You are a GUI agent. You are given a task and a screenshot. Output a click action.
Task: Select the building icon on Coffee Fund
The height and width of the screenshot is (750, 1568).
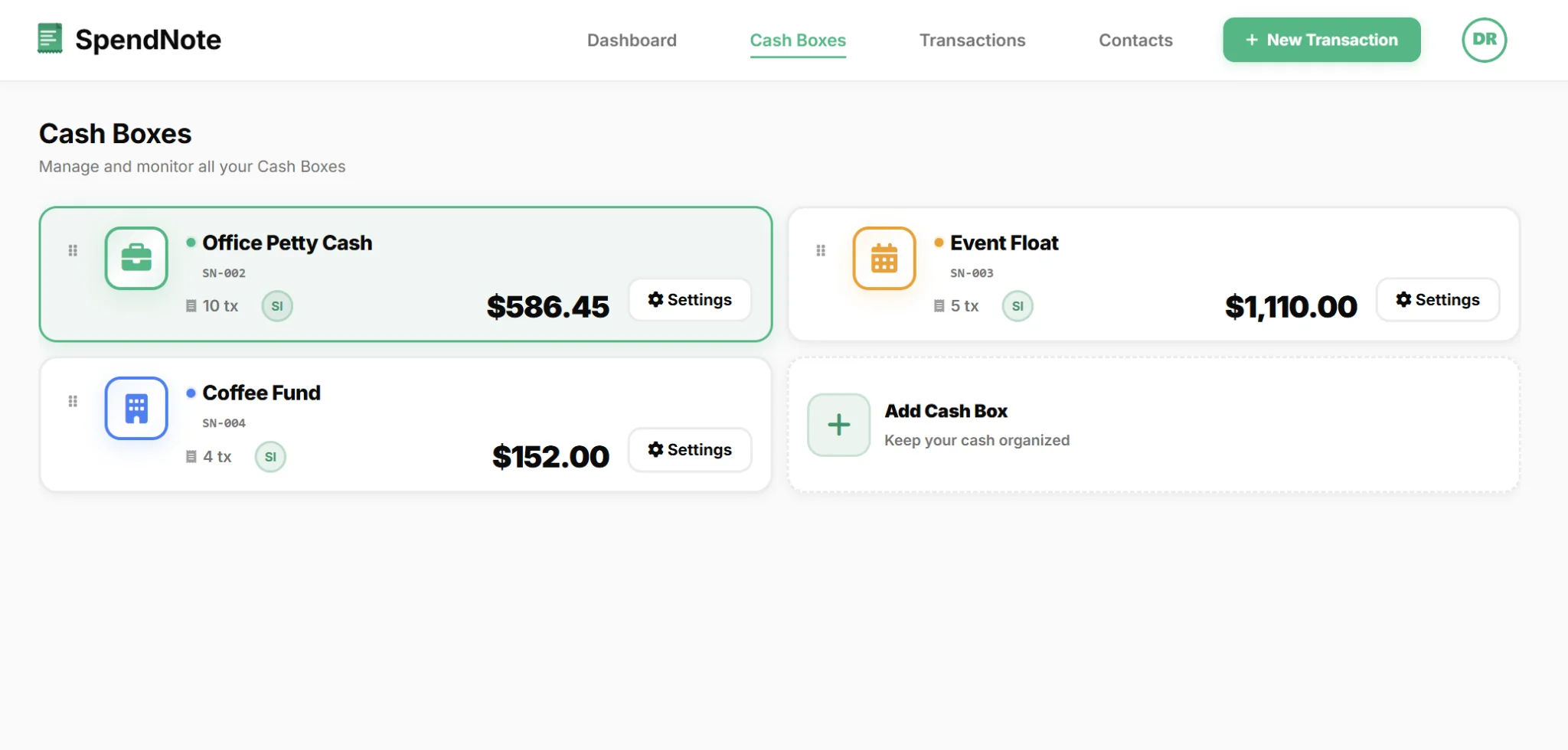click(136, 408)
